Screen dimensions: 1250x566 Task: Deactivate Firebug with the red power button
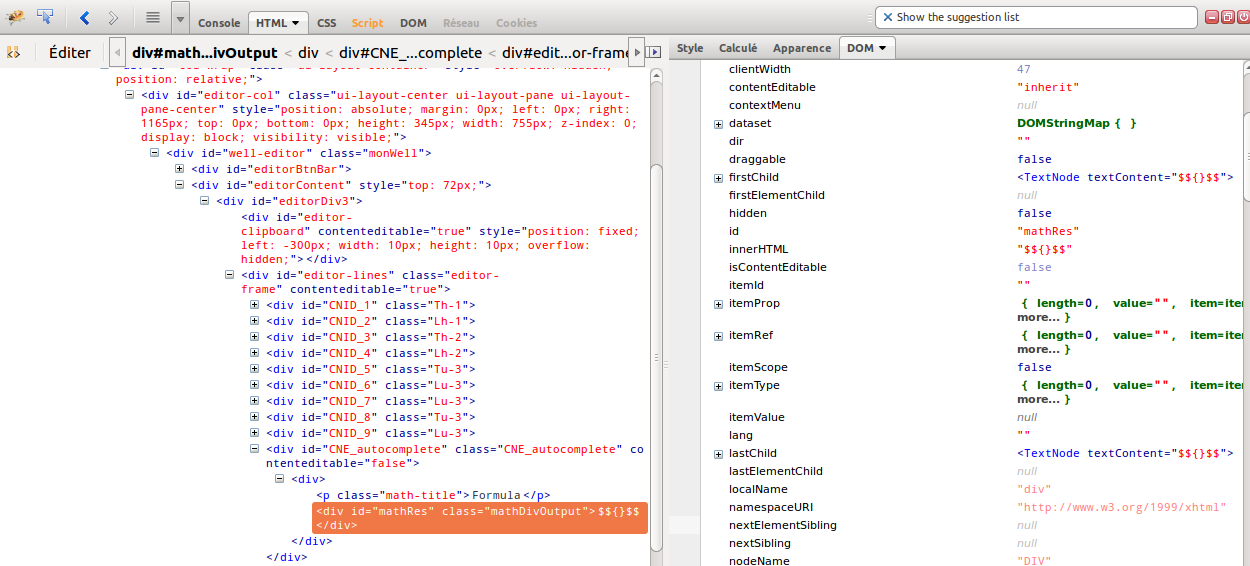pos(1242,17)
